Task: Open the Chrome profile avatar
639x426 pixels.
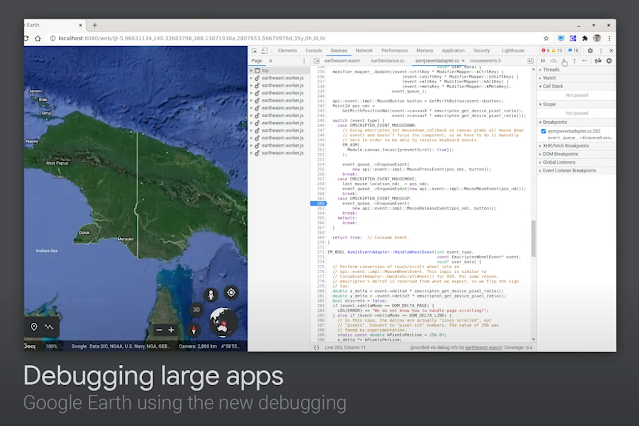Action: pos(597,38)
